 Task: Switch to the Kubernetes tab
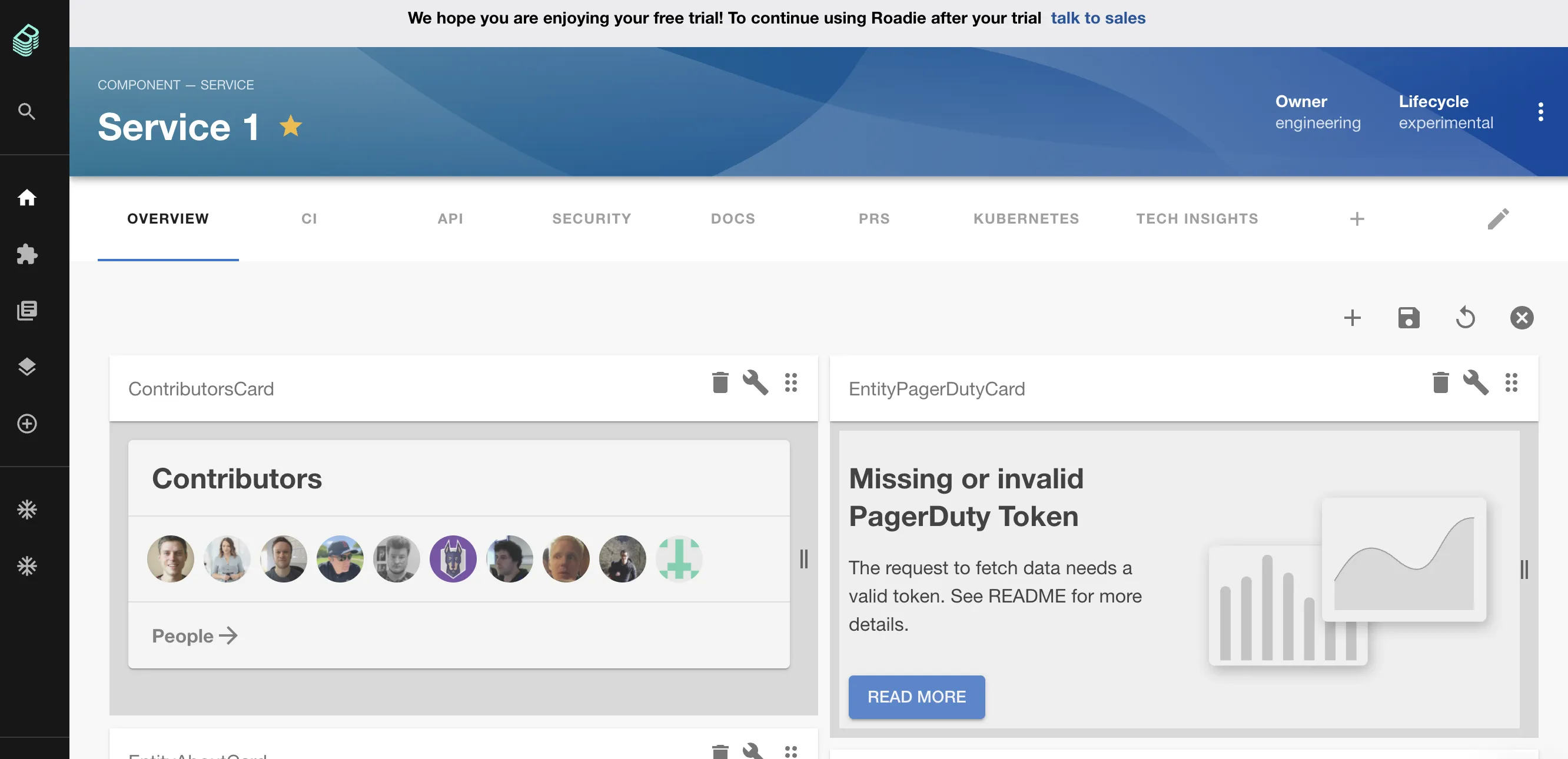[1026, 218]
